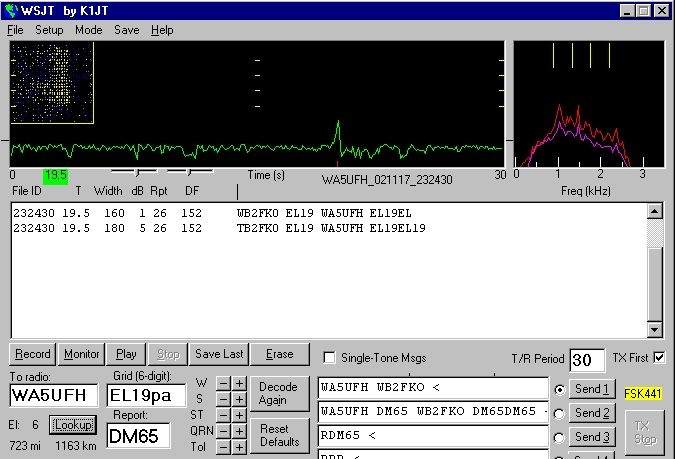Click the Record button
The width and height of the screenshot is (675, 459).
(33, 354)
